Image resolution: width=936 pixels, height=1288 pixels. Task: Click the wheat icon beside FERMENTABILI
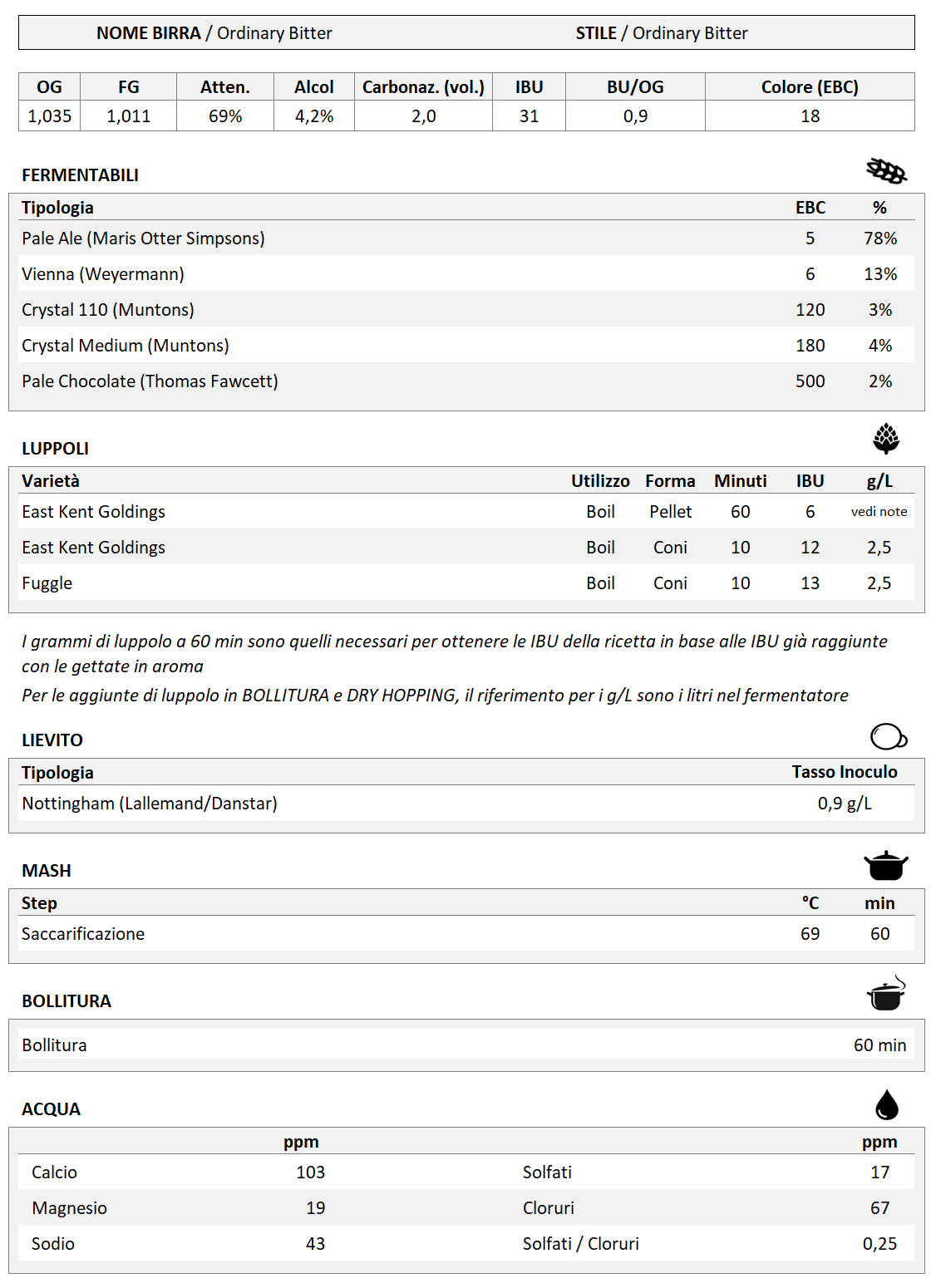(x=886, y=171)
